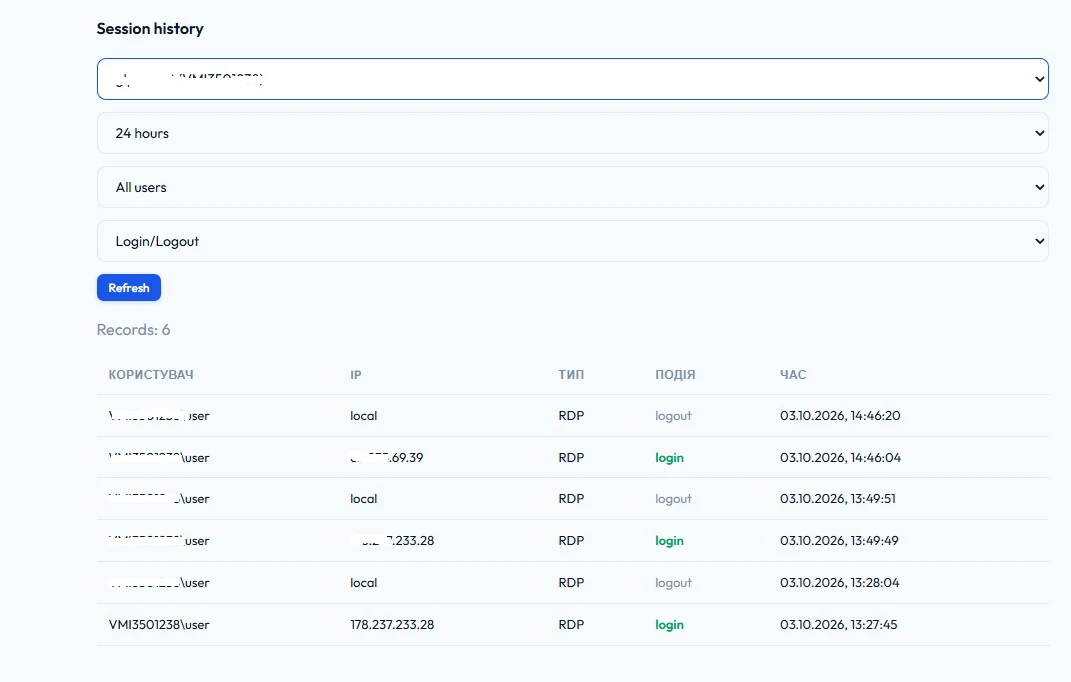Click timestamp "03.10.2026, 13:28:04"

(839, 583)
